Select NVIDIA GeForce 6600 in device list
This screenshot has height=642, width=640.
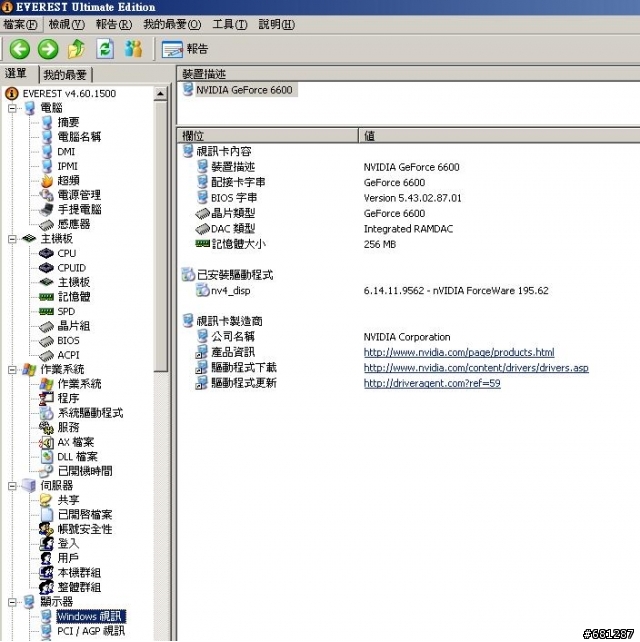click(x=244, y=90)
